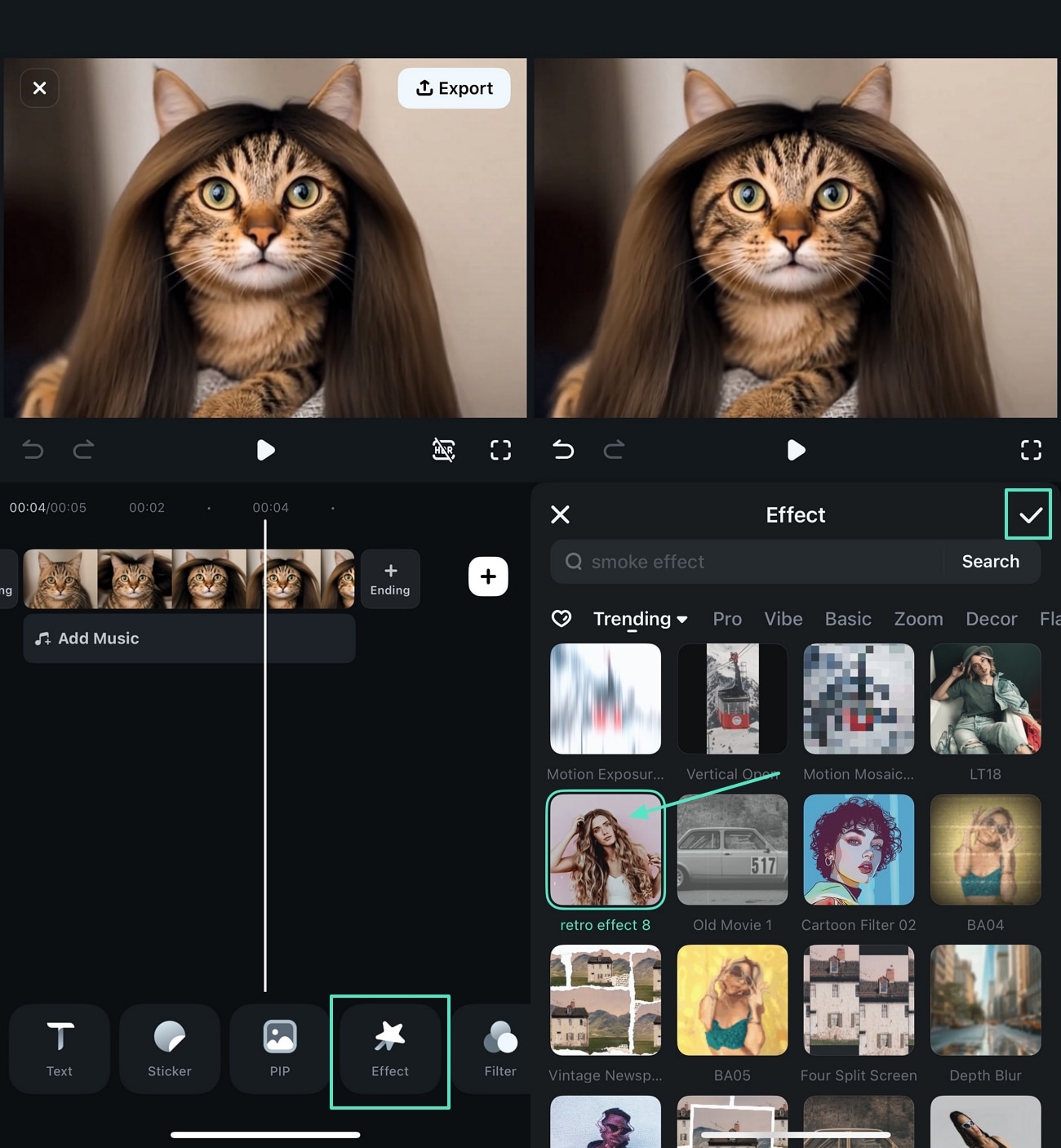Viewport: 1061px width, 1148px height.
Task: Select the Depth Blur effect
Action: click(985, 1000)
